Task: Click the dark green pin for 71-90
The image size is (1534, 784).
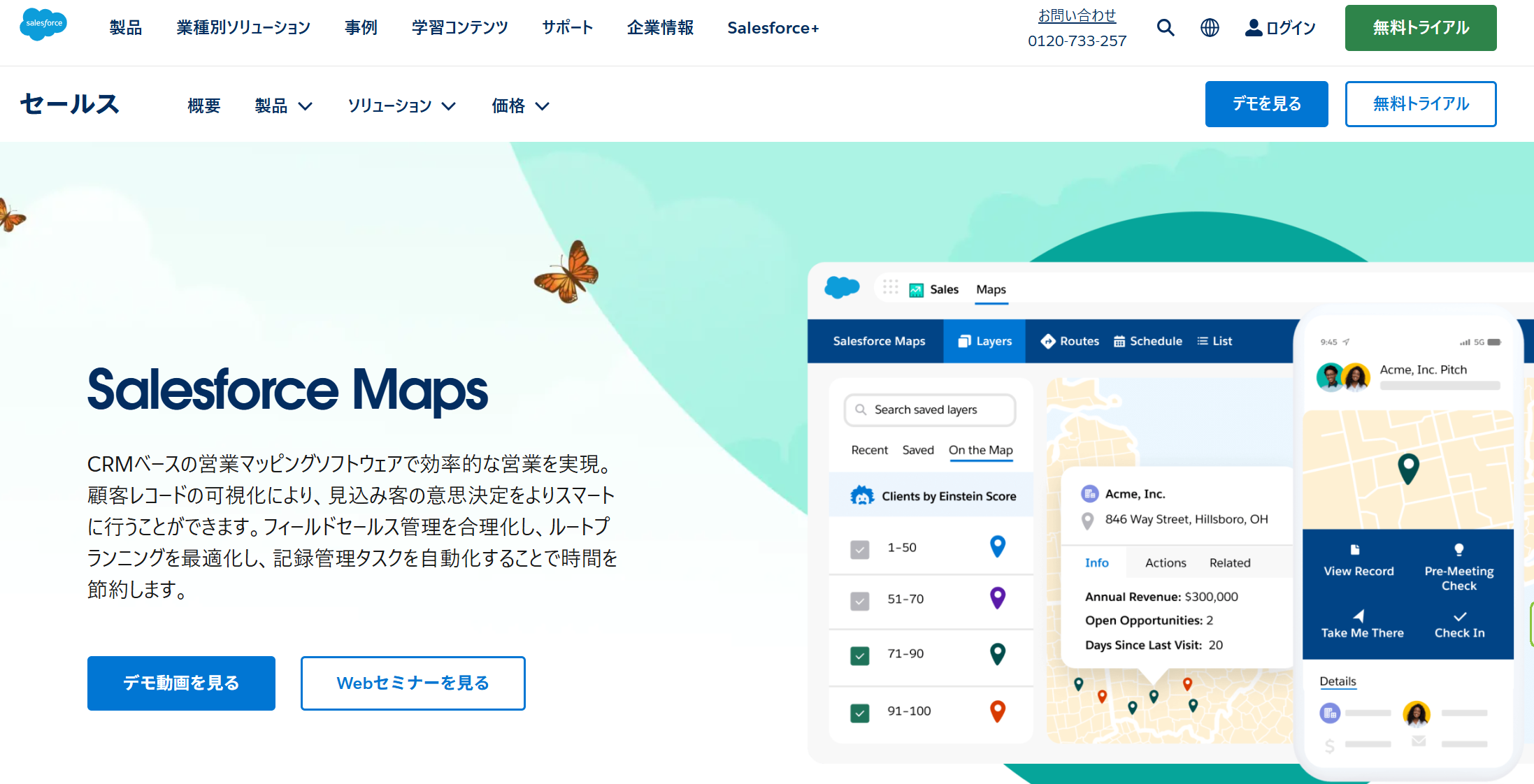Action: click(x=998, y=654)
